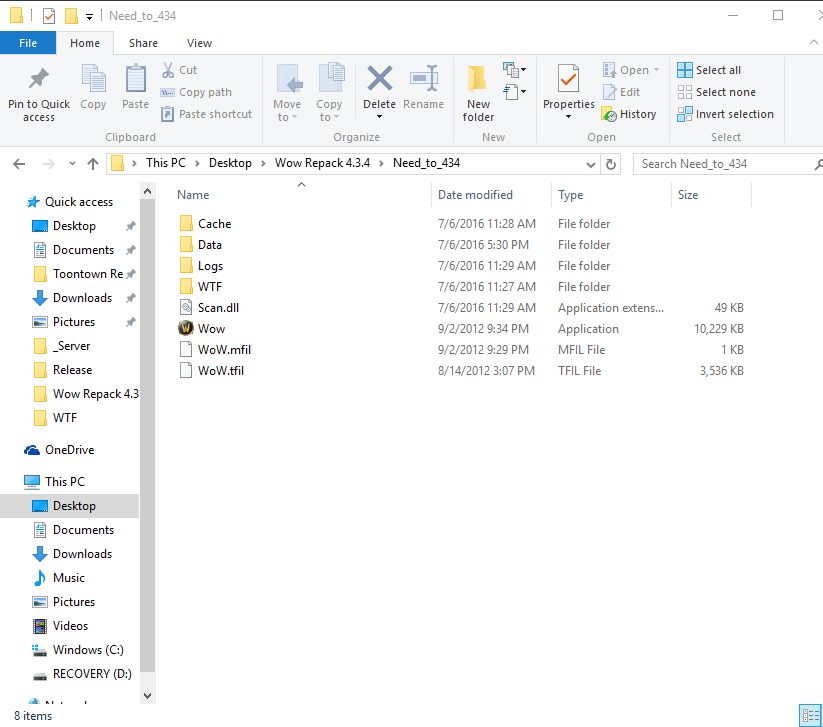
Task: Click Select none in ribbon
Action: click(716, 92)
